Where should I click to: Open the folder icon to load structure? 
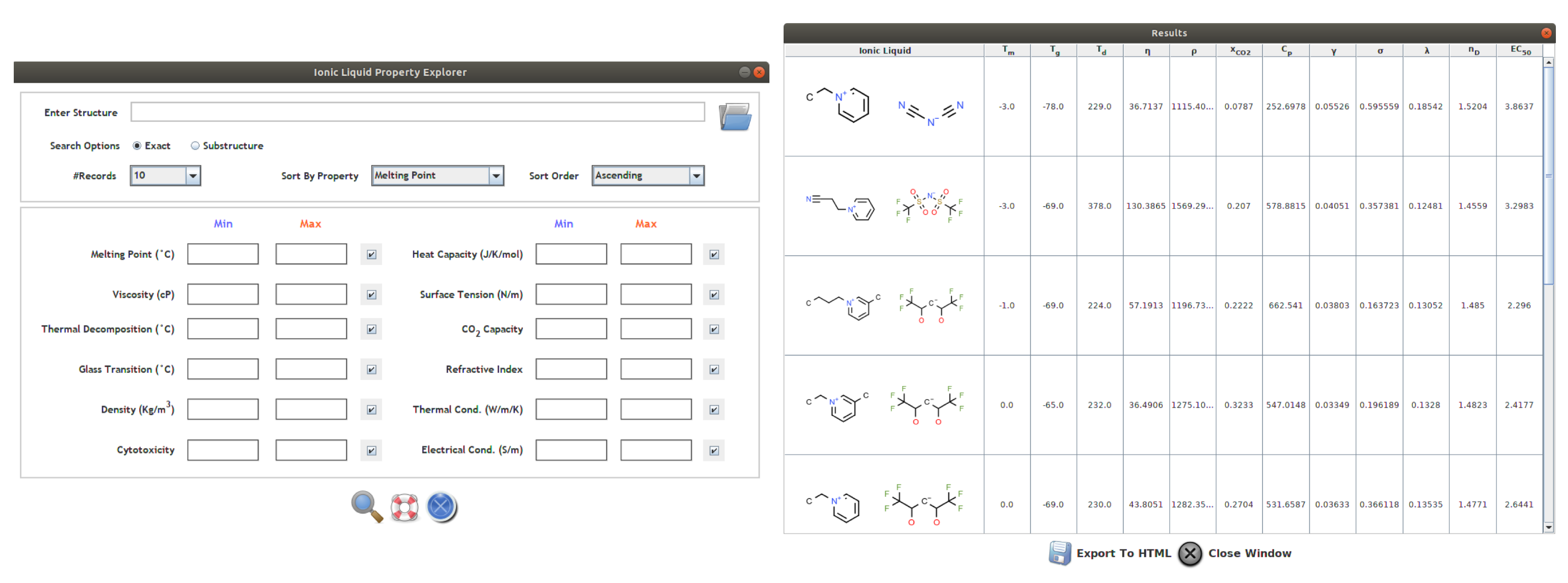735,116
